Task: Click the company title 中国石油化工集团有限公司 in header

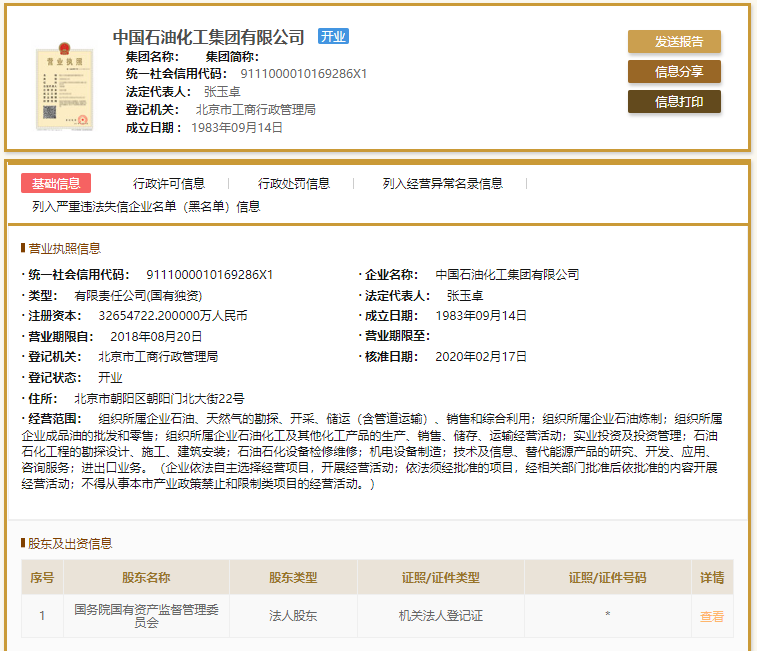Action: point(208,37)
